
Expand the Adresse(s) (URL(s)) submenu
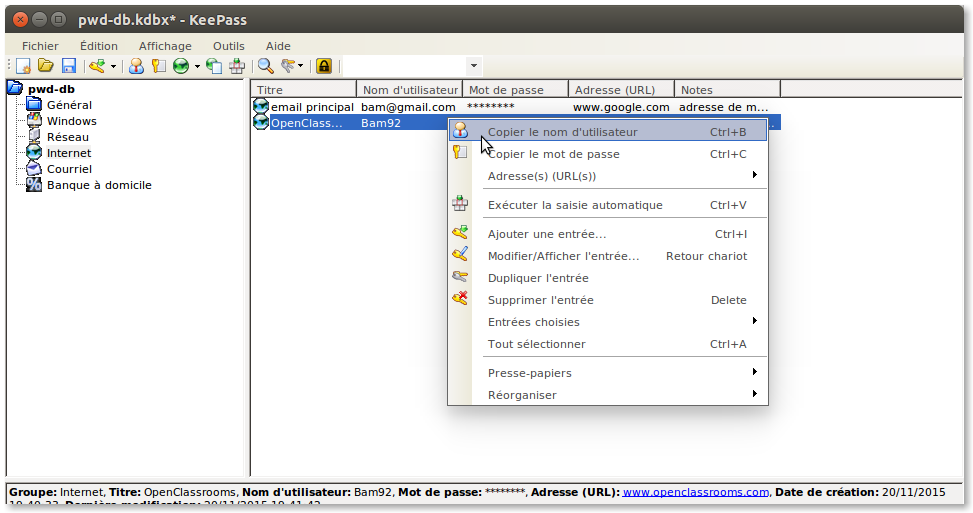[608, 176]
